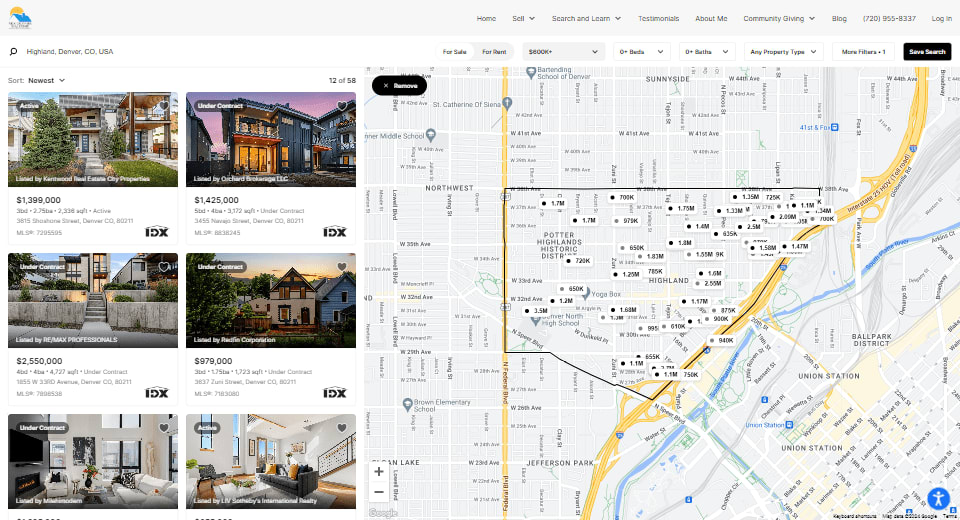The height and width of the screenshot is (520, 960).
Task: Click the Save Search button
Action: [927, 52]
